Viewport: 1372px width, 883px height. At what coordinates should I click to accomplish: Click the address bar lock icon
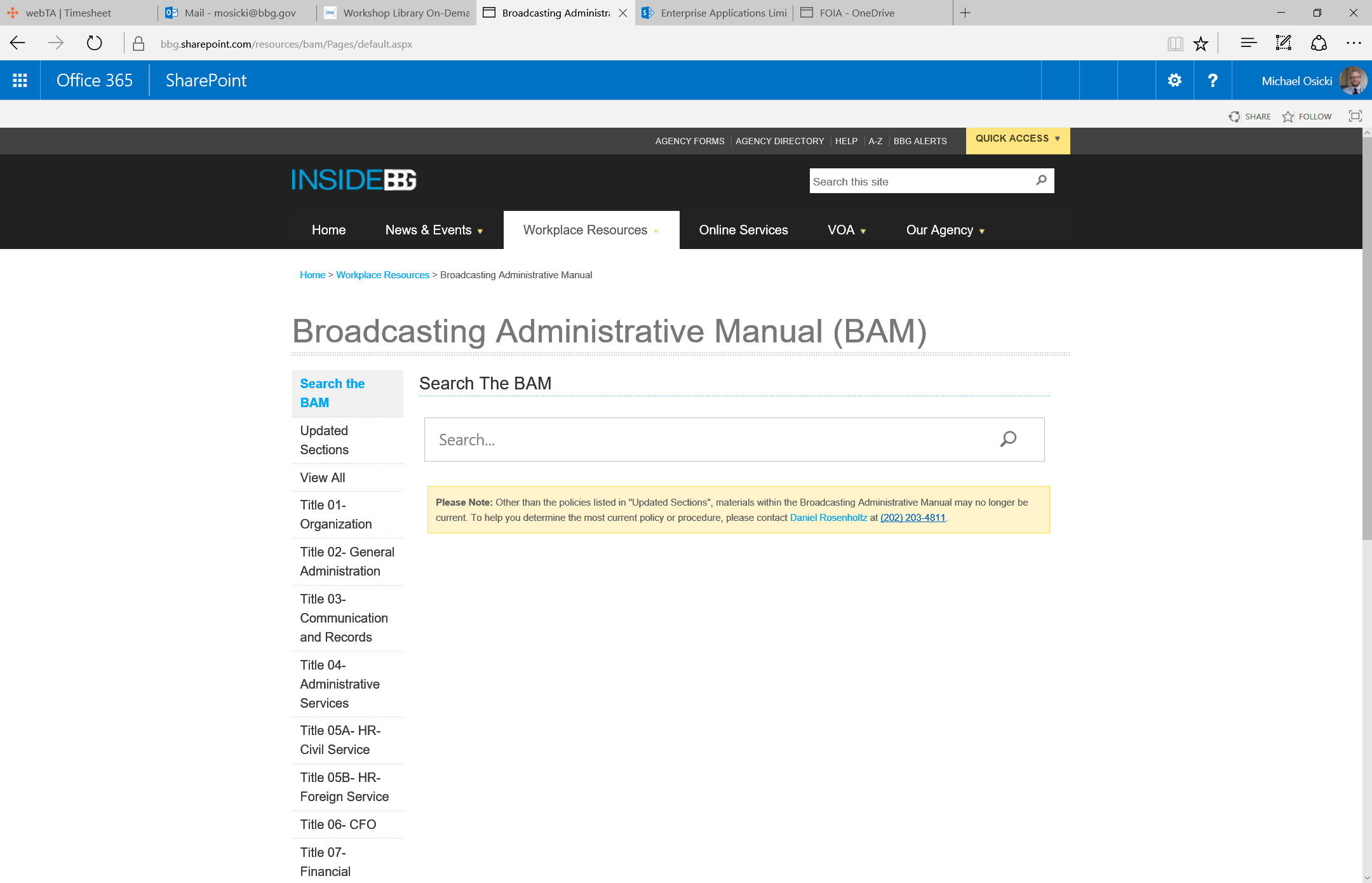point(138,43)
